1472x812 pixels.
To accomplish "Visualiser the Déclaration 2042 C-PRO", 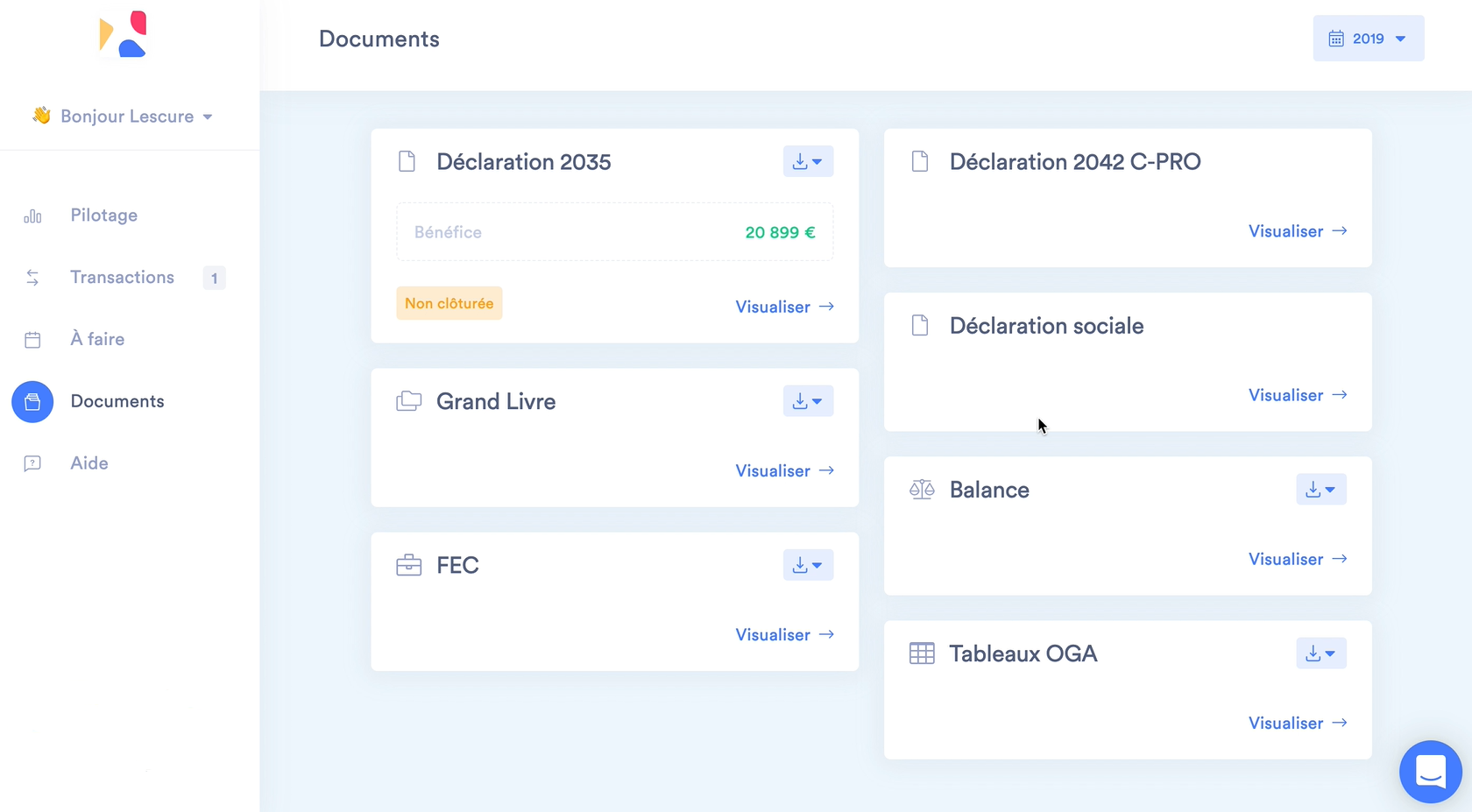I will tap(1297, 231).
